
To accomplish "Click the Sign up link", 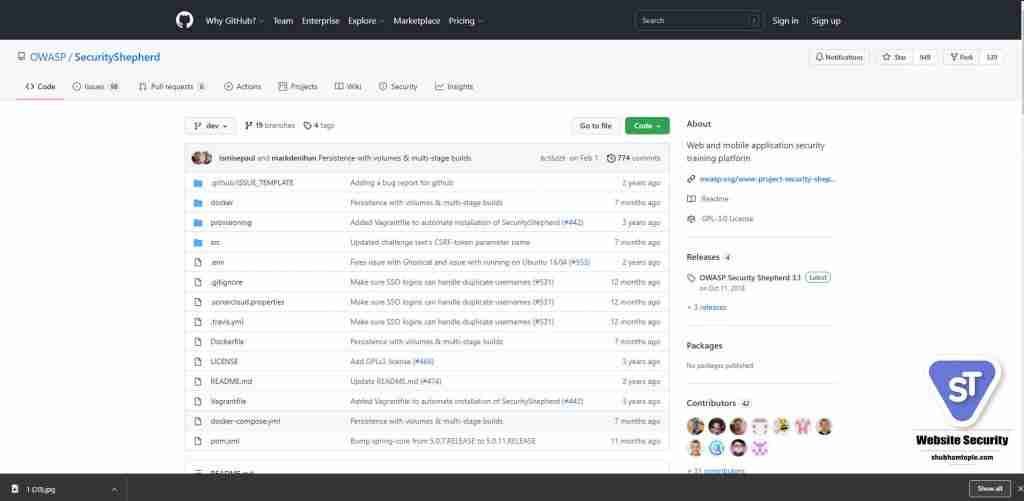I will (x=826, y=20).
